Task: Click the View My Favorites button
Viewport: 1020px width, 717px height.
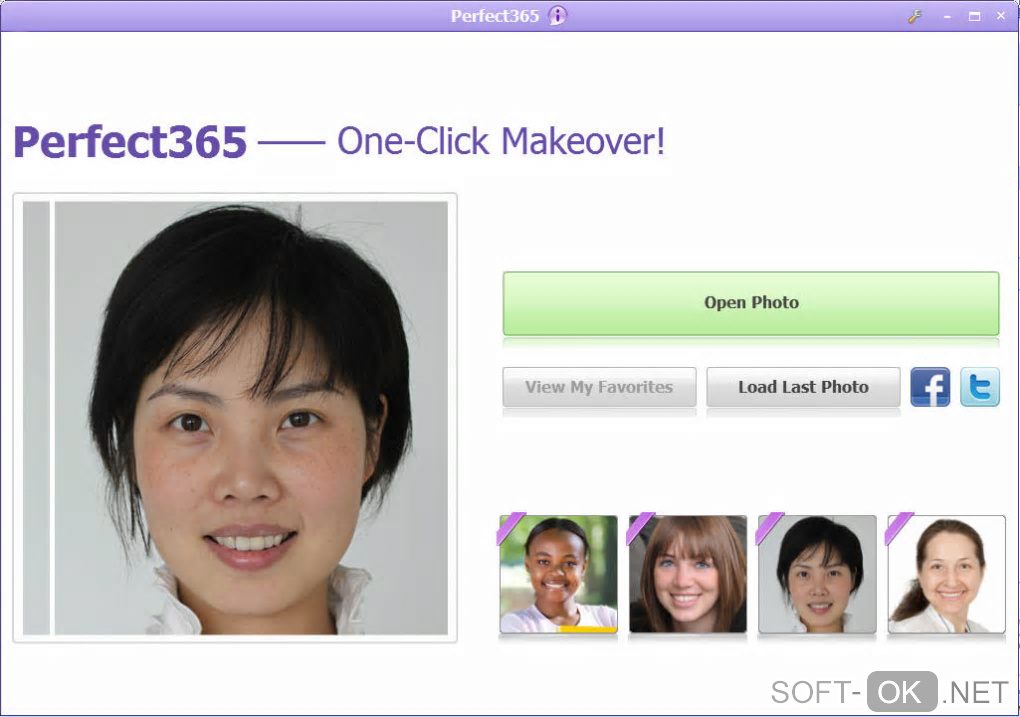Action: pos(599,387)
